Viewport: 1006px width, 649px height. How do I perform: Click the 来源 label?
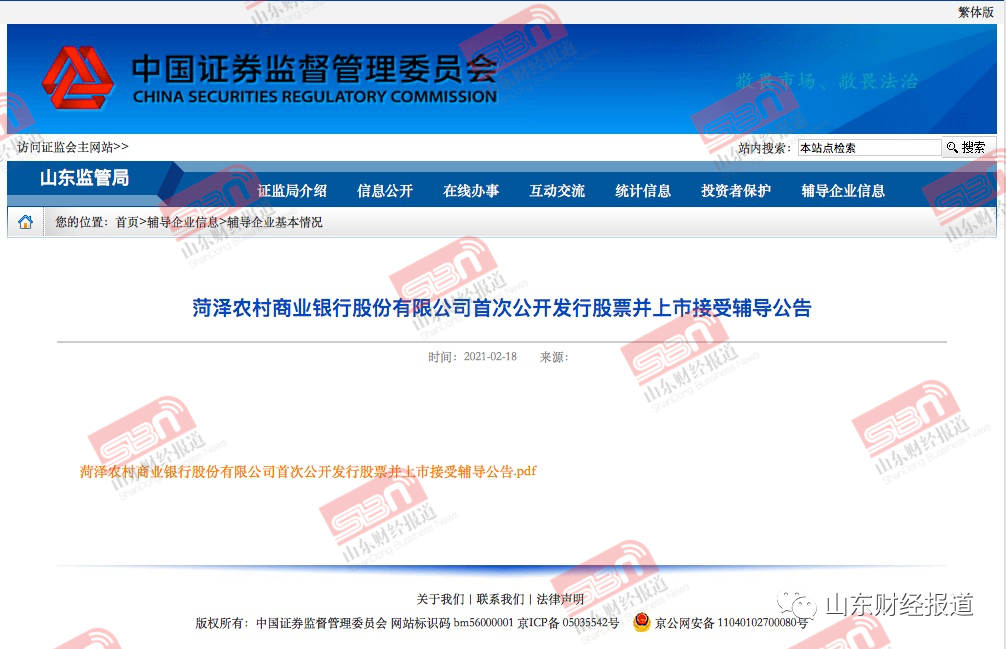[x=554, y=357]
